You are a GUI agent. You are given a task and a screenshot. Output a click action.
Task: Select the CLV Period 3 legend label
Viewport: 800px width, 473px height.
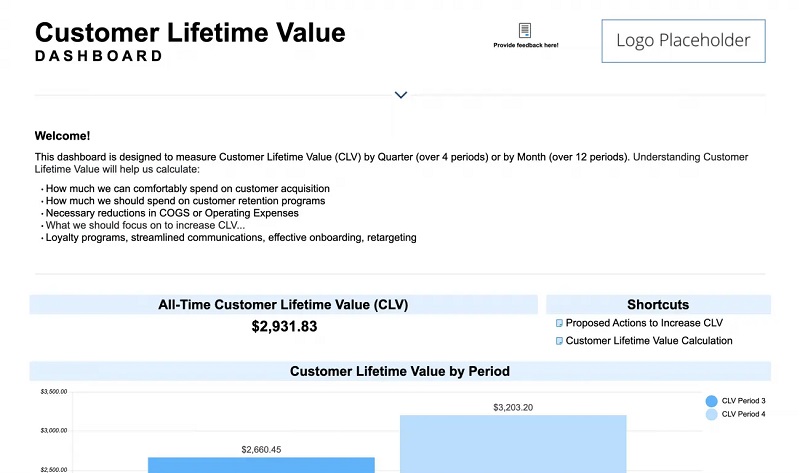click(743, 400)
